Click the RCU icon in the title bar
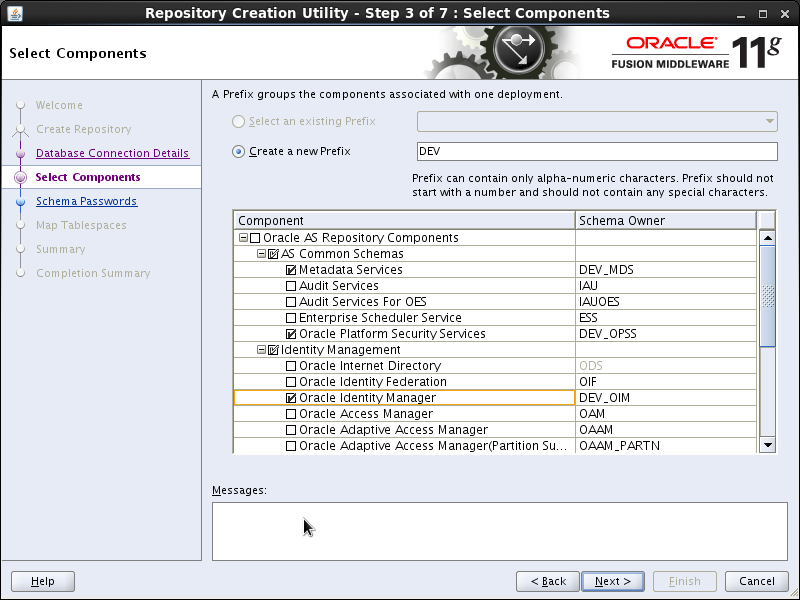 [x=14, y=13]
